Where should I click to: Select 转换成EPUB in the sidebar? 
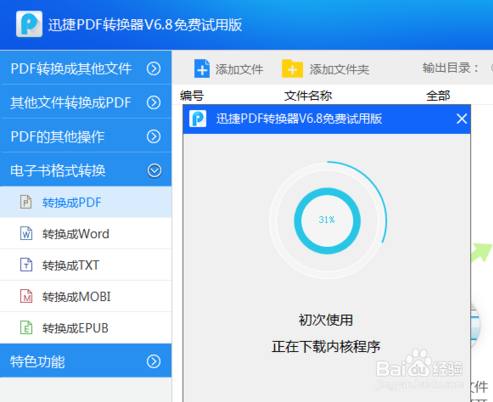pyautogui.click(x=86, y=328)
